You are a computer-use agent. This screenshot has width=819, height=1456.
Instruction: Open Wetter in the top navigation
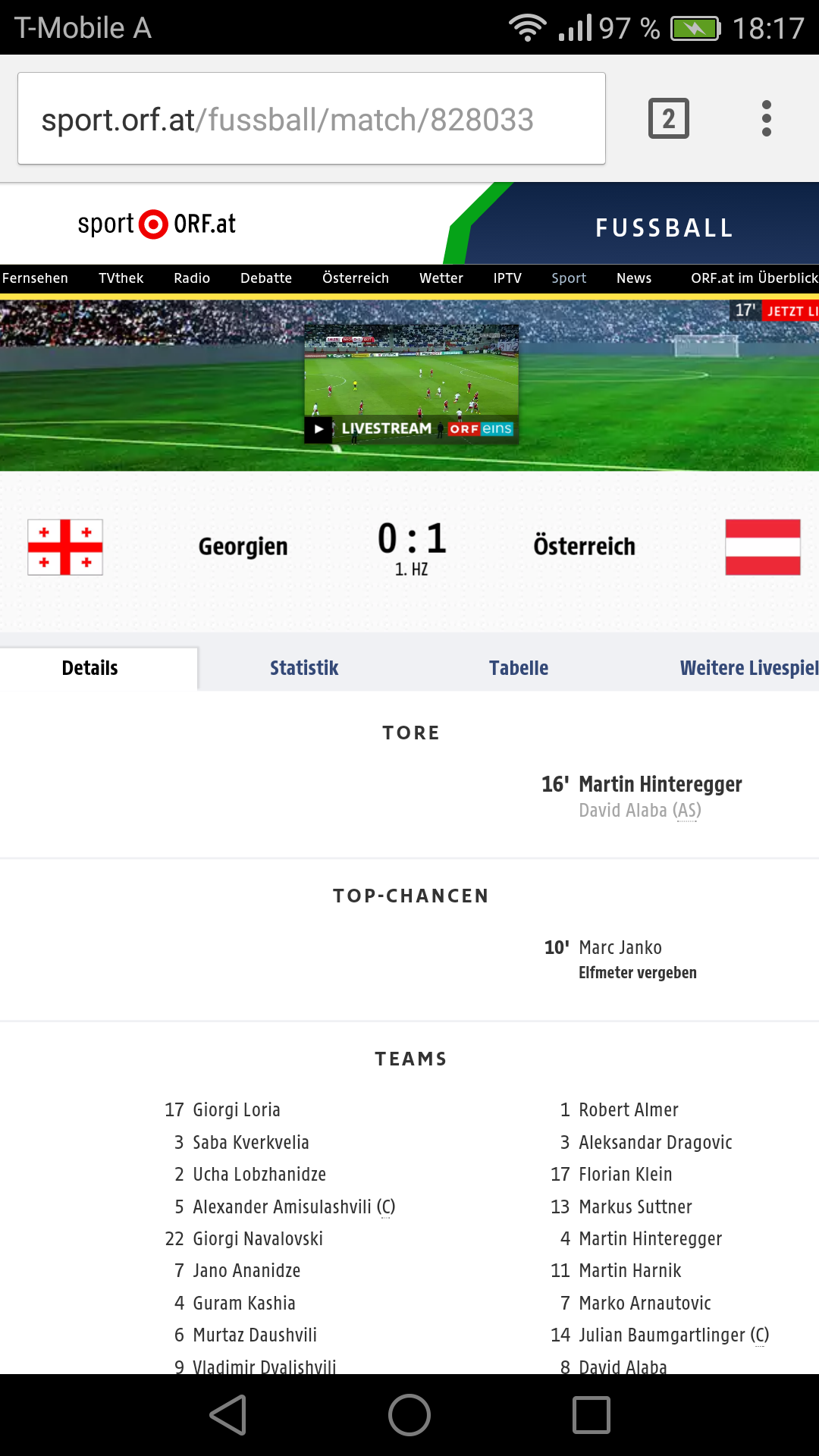coord(441,278)
